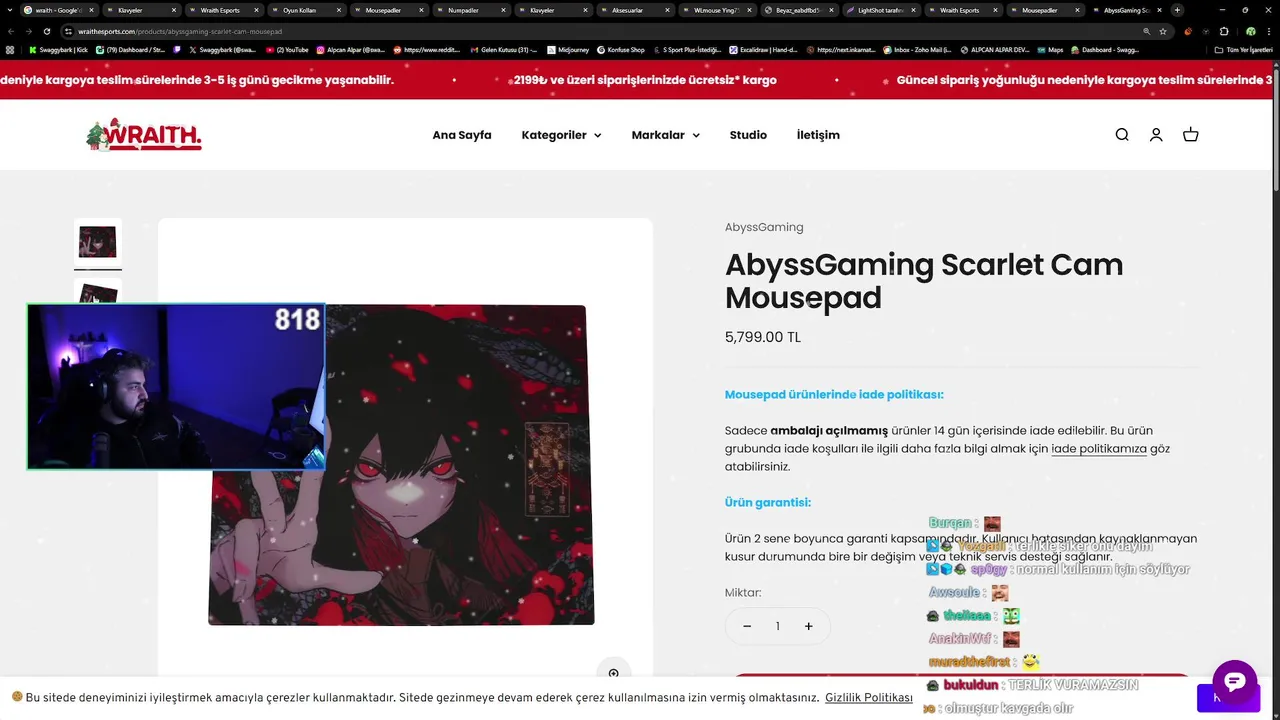Increase quantity with the plus button
This screenshot has width=1280, height=720.
coord(808,626)
